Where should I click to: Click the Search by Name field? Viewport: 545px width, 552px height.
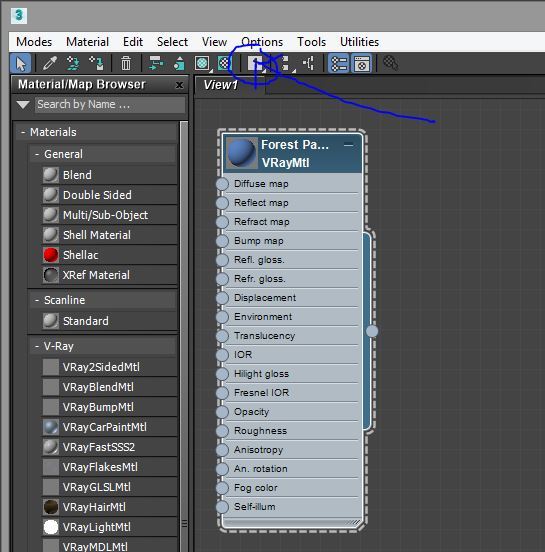tap(110, 105)
